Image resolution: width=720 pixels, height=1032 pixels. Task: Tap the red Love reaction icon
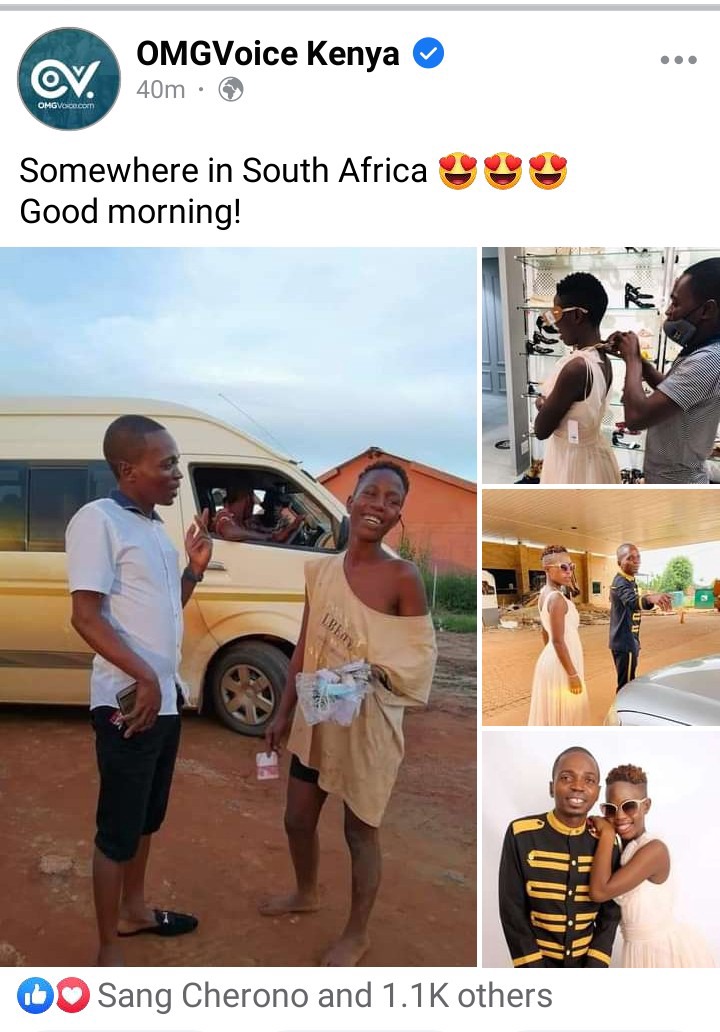pyautogui.click(x=72, y=996)
